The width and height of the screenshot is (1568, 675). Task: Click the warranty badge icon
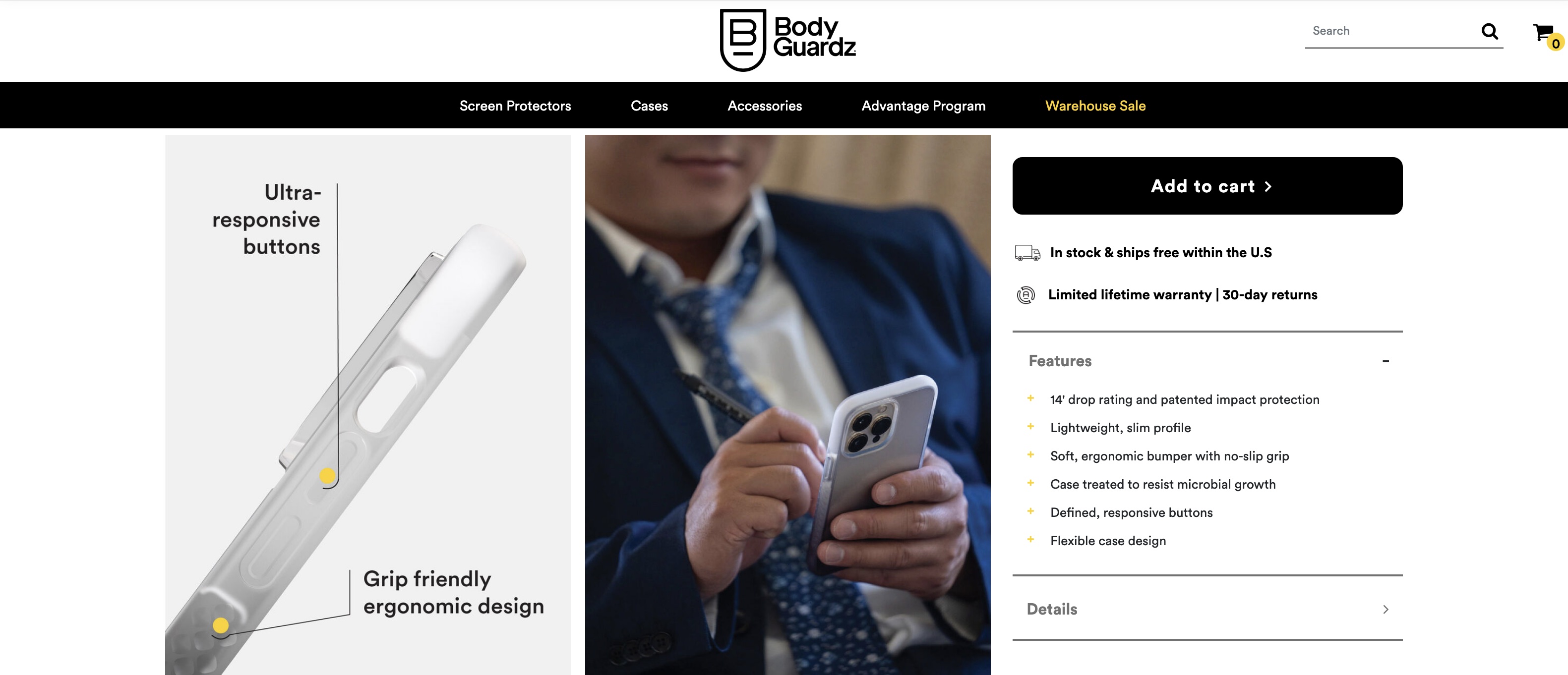click(x=1025, y=295)
